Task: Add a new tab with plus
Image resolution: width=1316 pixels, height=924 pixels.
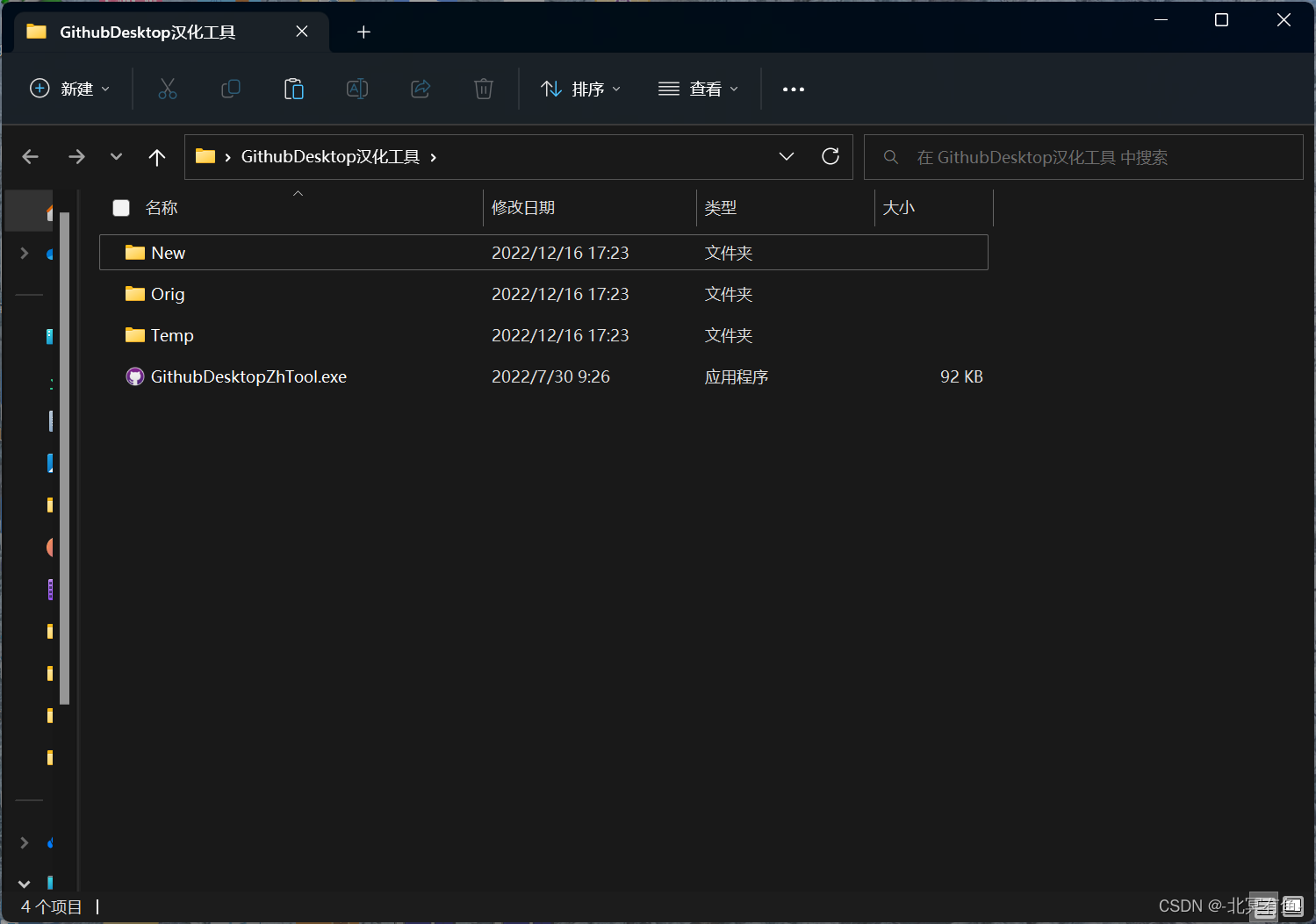Action: [x=363, y=32]
